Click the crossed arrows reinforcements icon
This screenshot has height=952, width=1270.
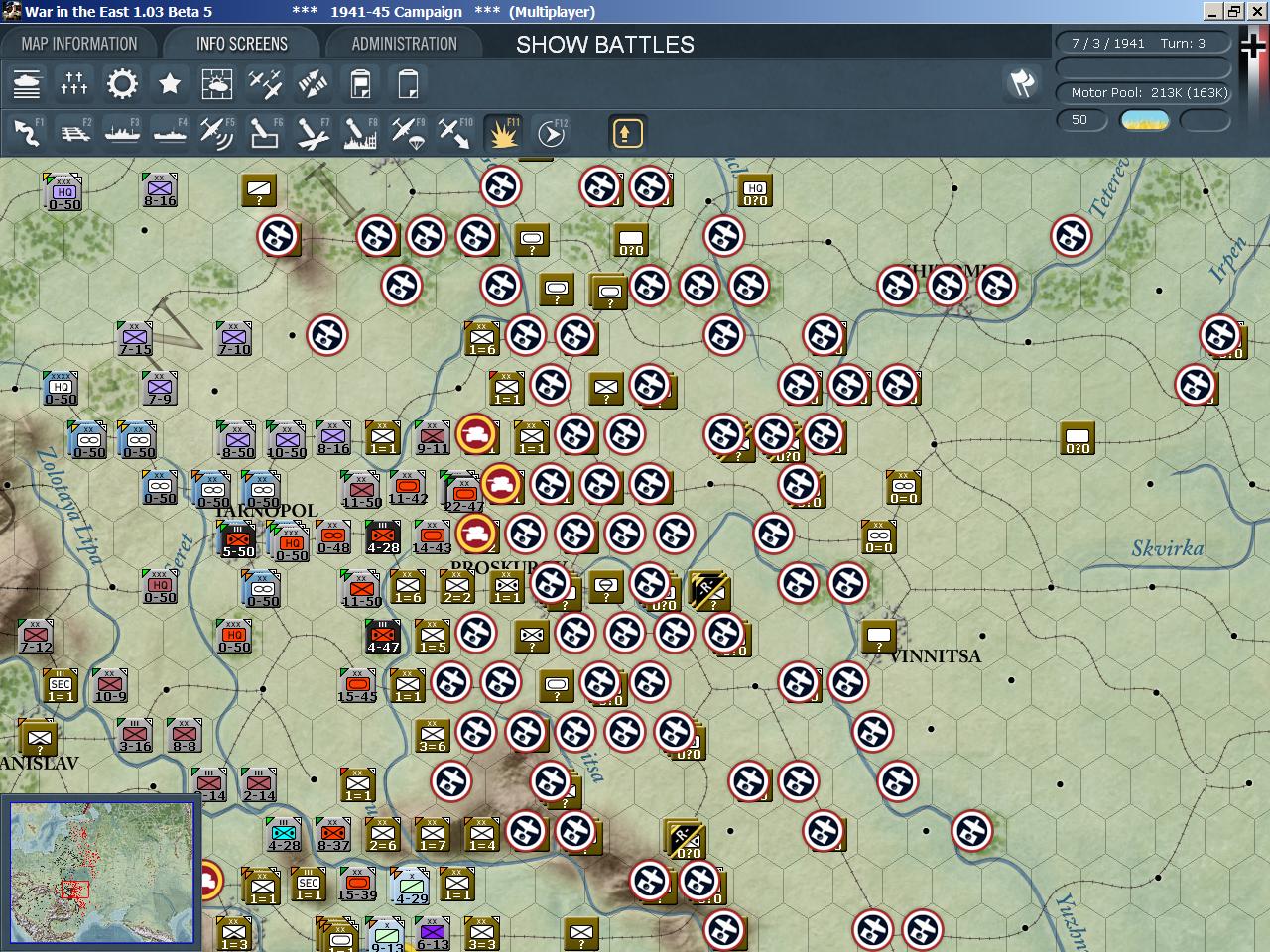click(313, 84)
